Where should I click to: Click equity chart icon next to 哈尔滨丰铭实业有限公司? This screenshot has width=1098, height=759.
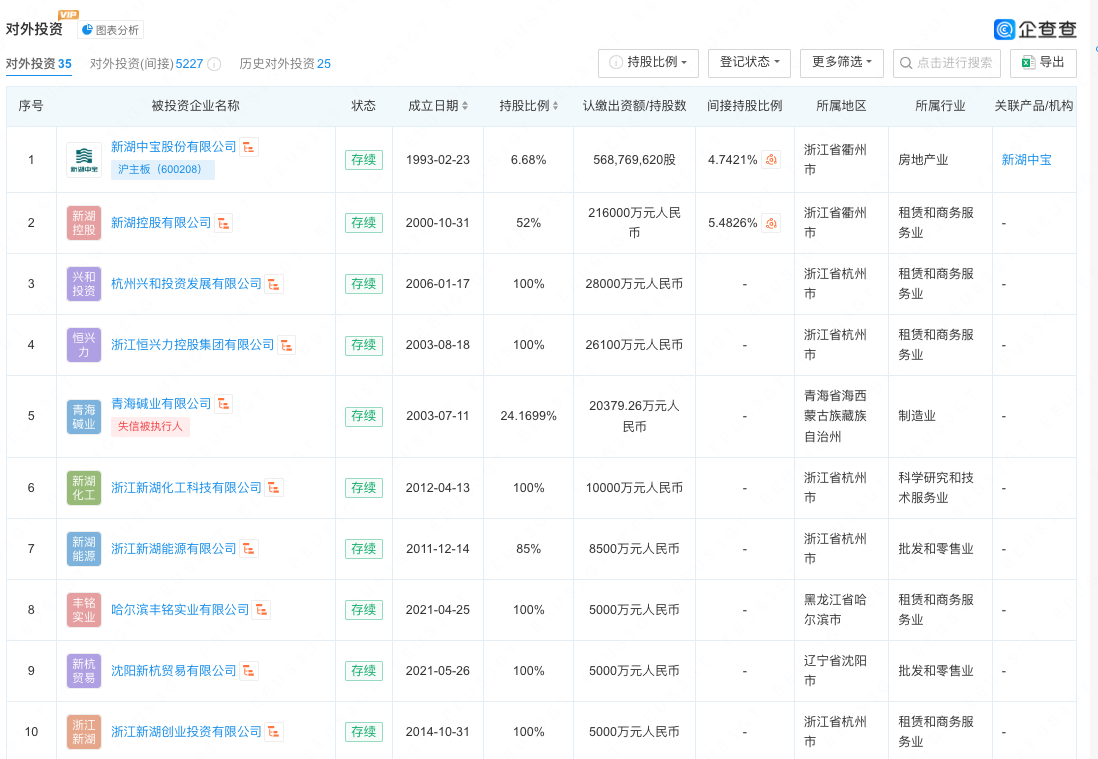261,610
